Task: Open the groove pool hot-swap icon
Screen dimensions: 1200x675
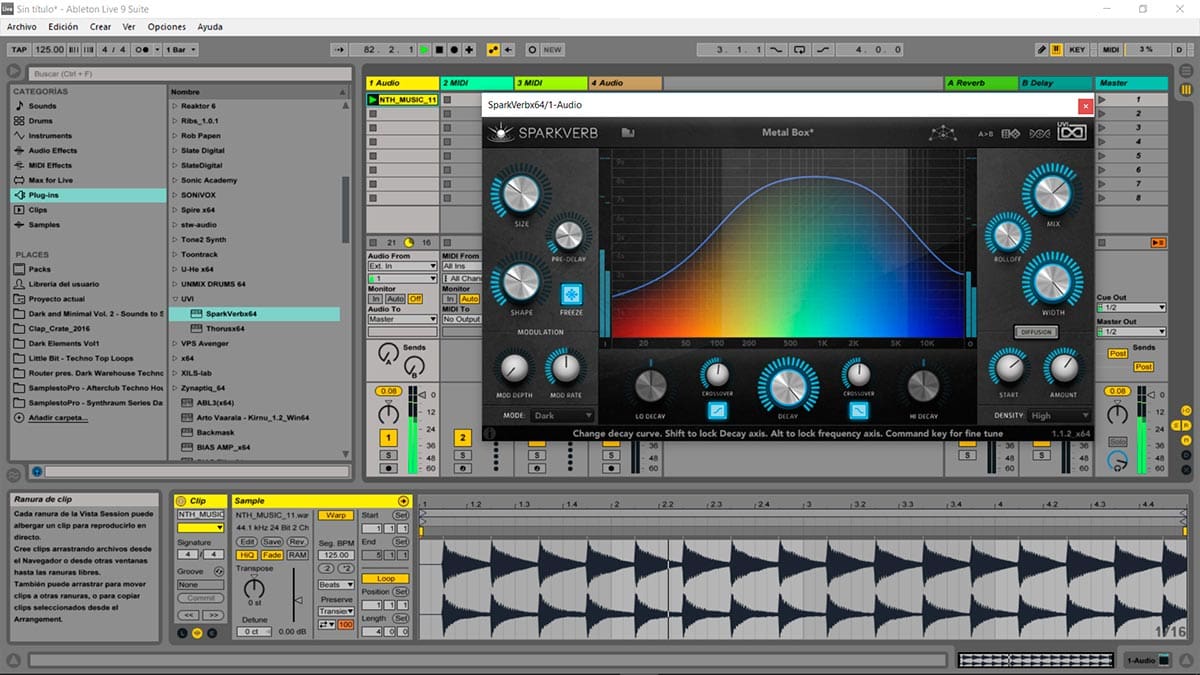Action: click(219, 571)
